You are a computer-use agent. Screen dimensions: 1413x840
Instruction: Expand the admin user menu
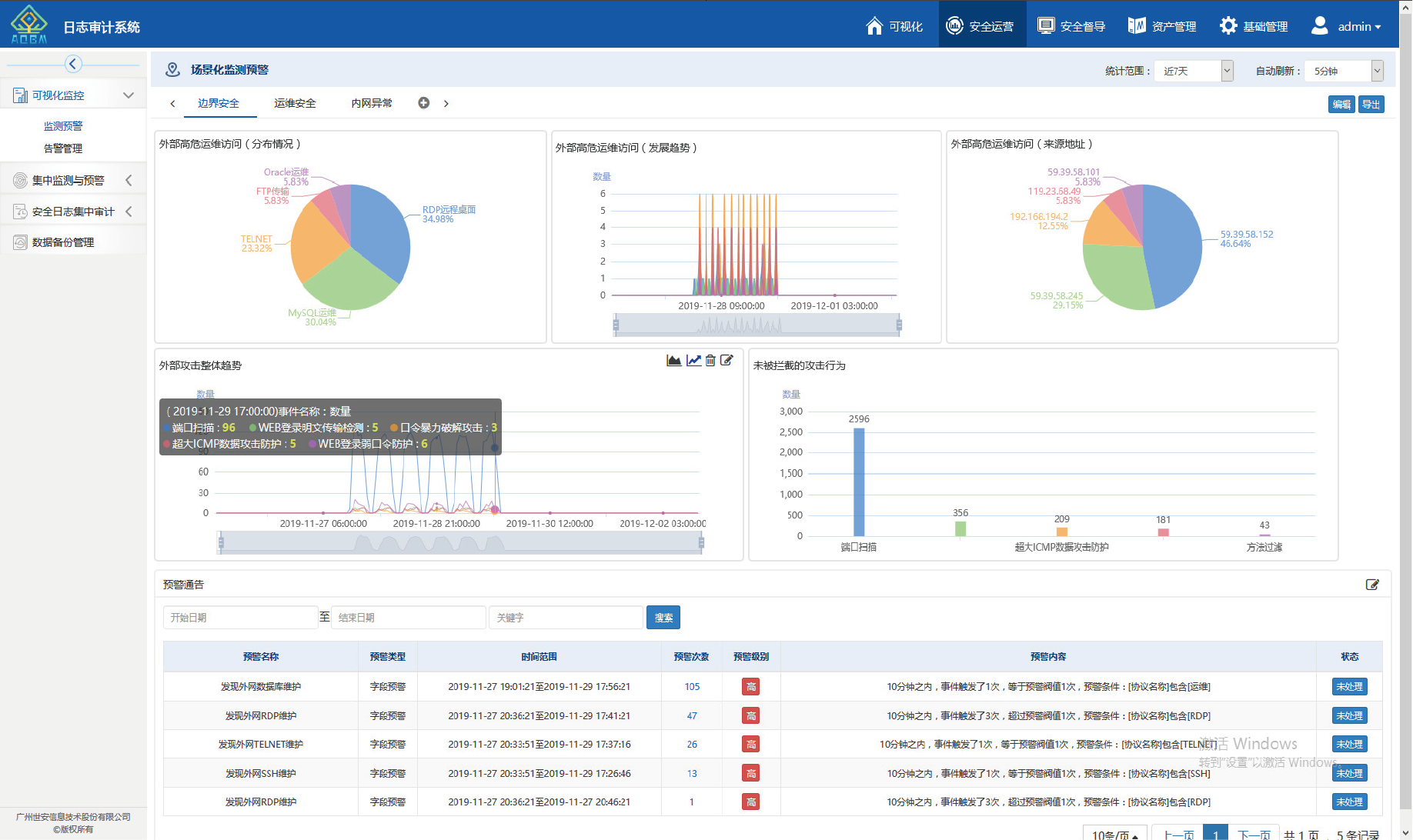pyautogui.click(x=1346, y=26)
